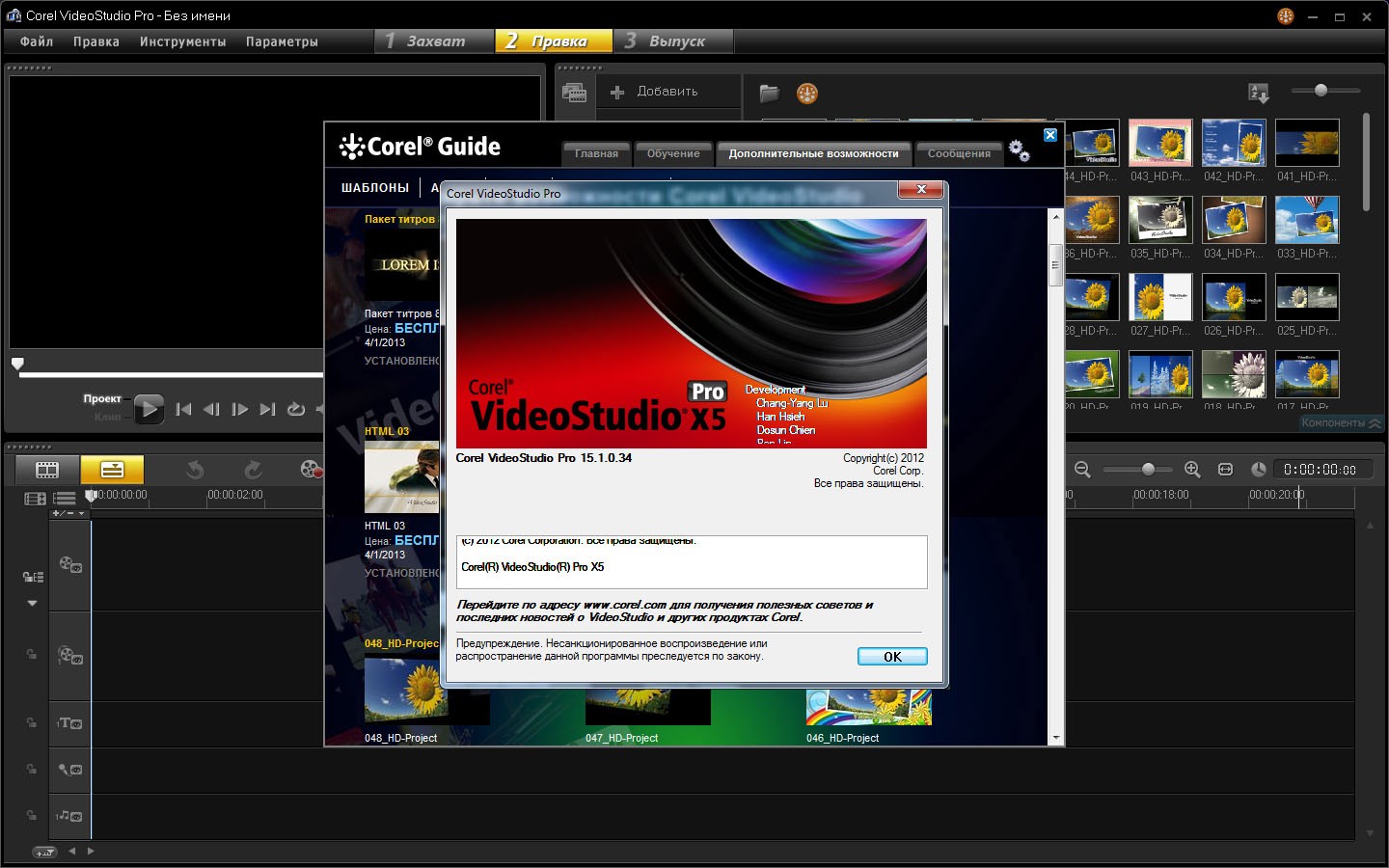
Task: Zoom in the timeline with magnifier plus
Action: pyautogui.click(x=1192, y=470)
